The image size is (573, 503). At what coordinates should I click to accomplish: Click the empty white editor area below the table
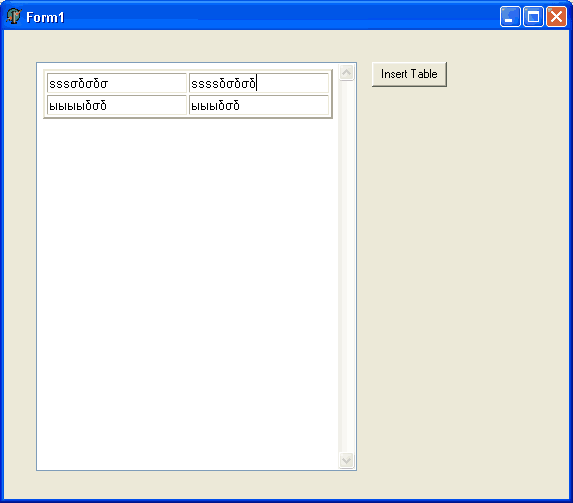click(x=188, y=292)
